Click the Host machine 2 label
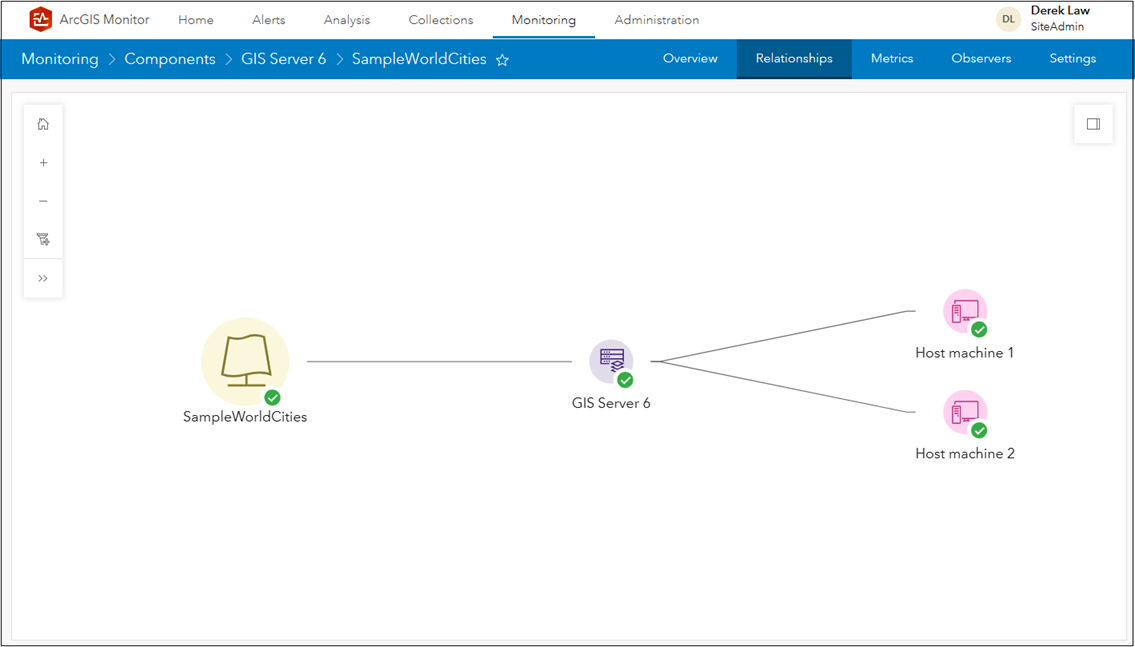 pyautogui.click(x=965, y=454)
